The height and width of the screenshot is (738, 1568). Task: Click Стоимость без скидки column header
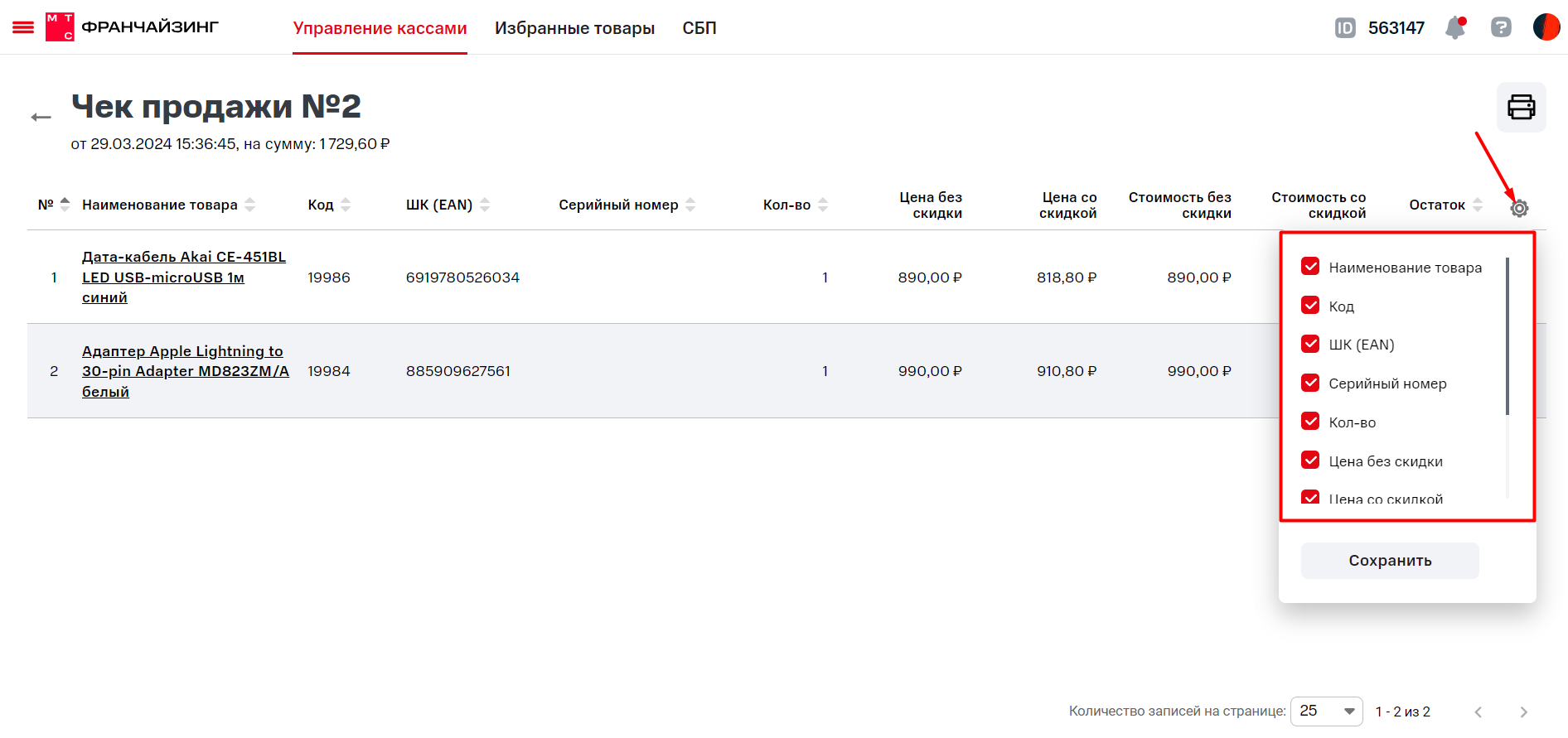pos(1180,205)
